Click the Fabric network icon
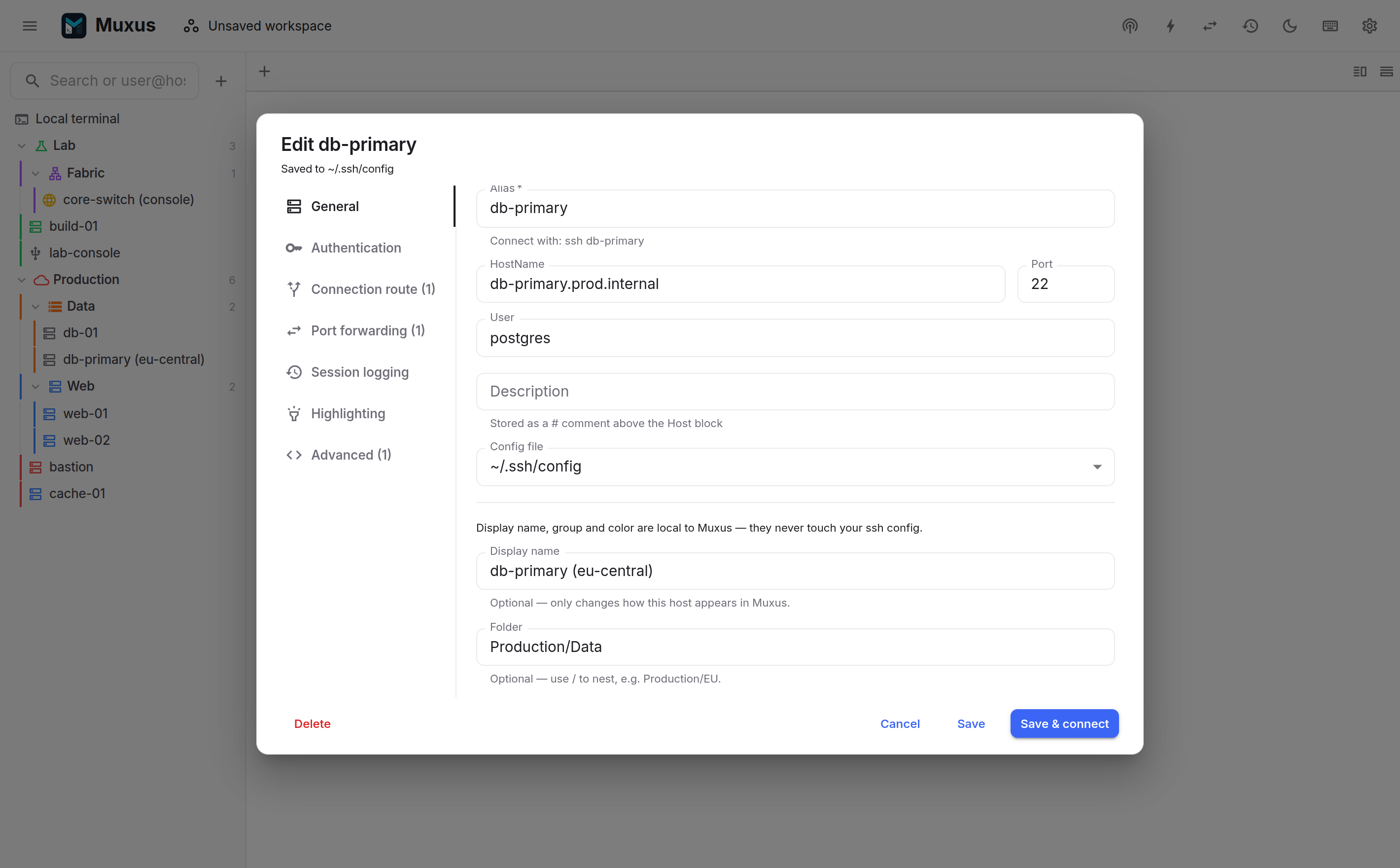1400x868 pixels. [x=55, y=174]
